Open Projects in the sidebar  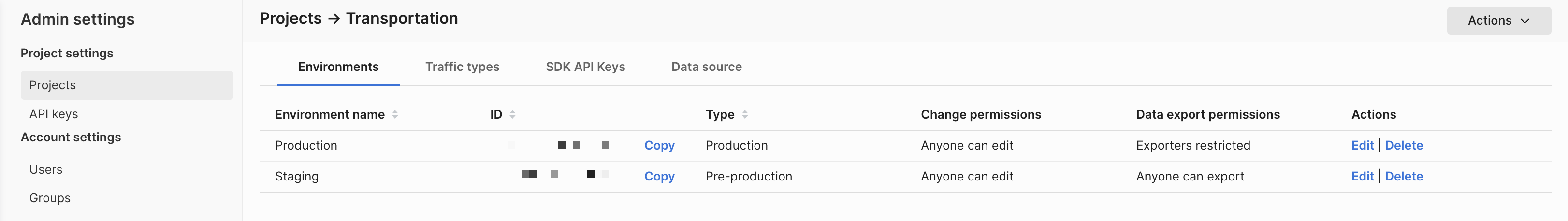[53, 85]
